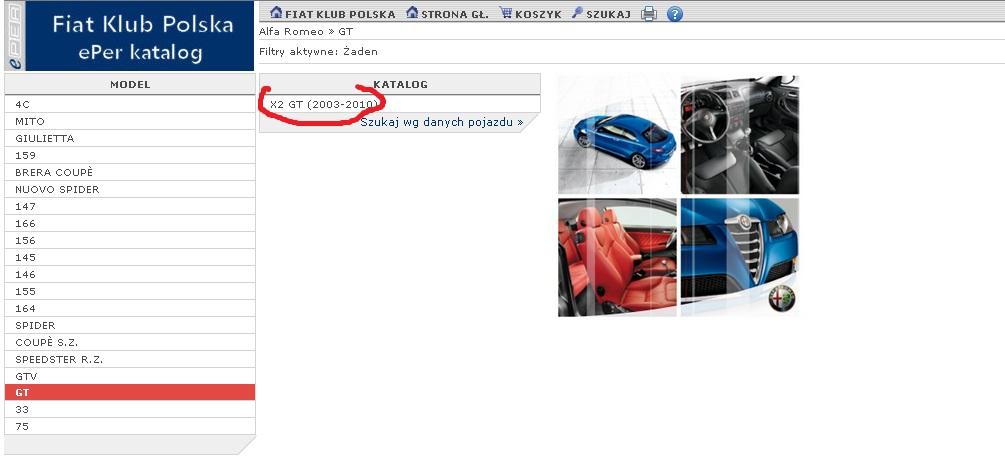Select the NUOVO SPIDER model
The image size is (1005, 476).
tap(130, 189)
